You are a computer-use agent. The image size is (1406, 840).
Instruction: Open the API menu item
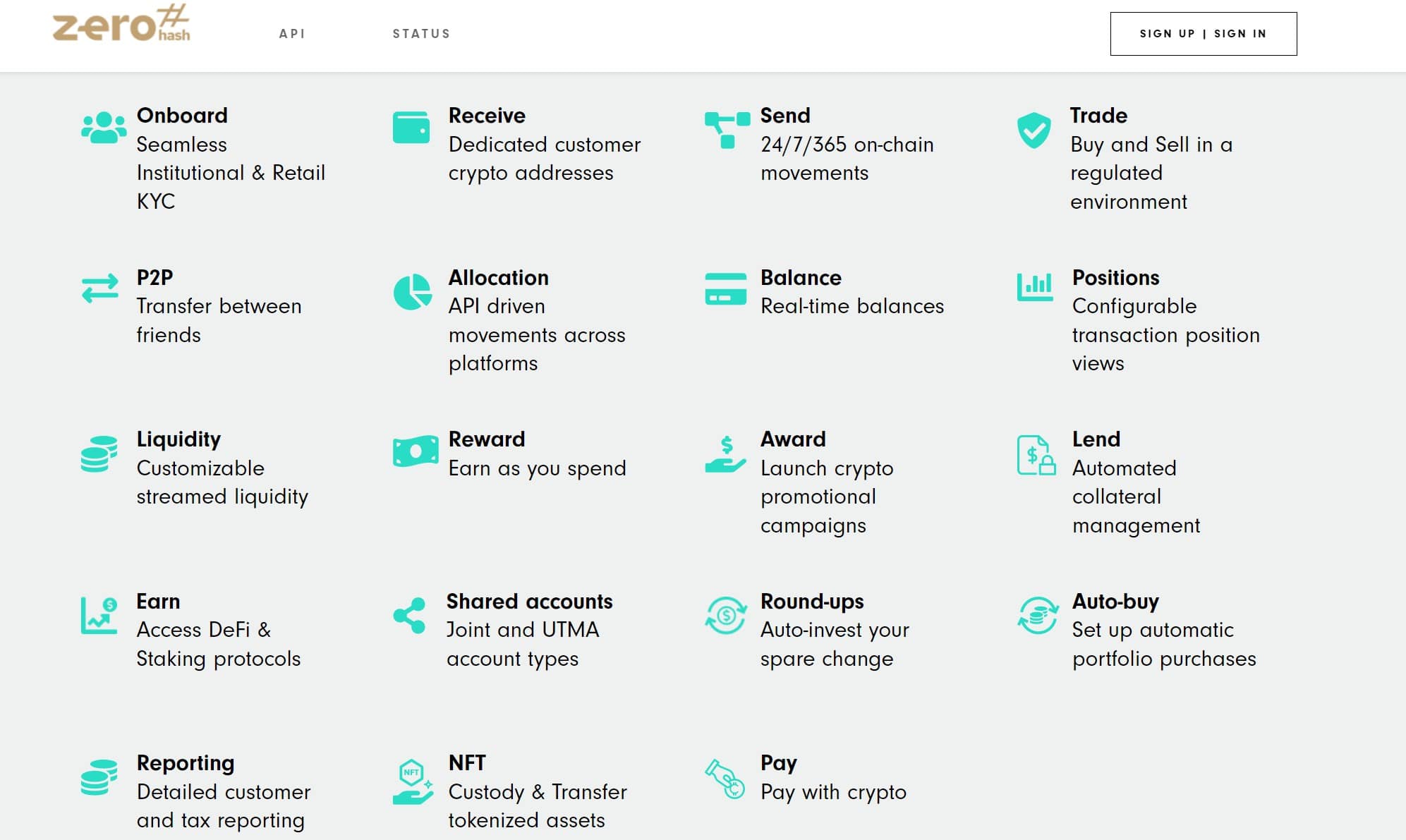[x=292, y=34]
